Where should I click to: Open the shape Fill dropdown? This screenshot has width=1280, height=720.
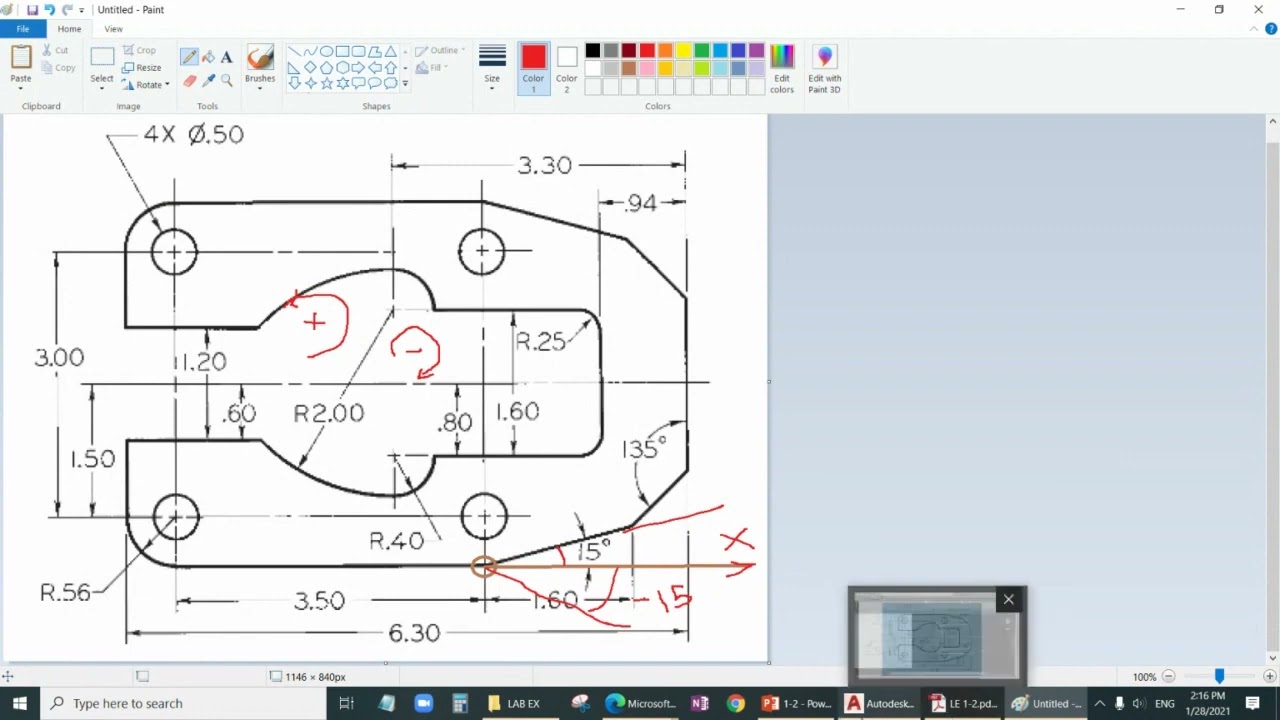tap(432, 68)
